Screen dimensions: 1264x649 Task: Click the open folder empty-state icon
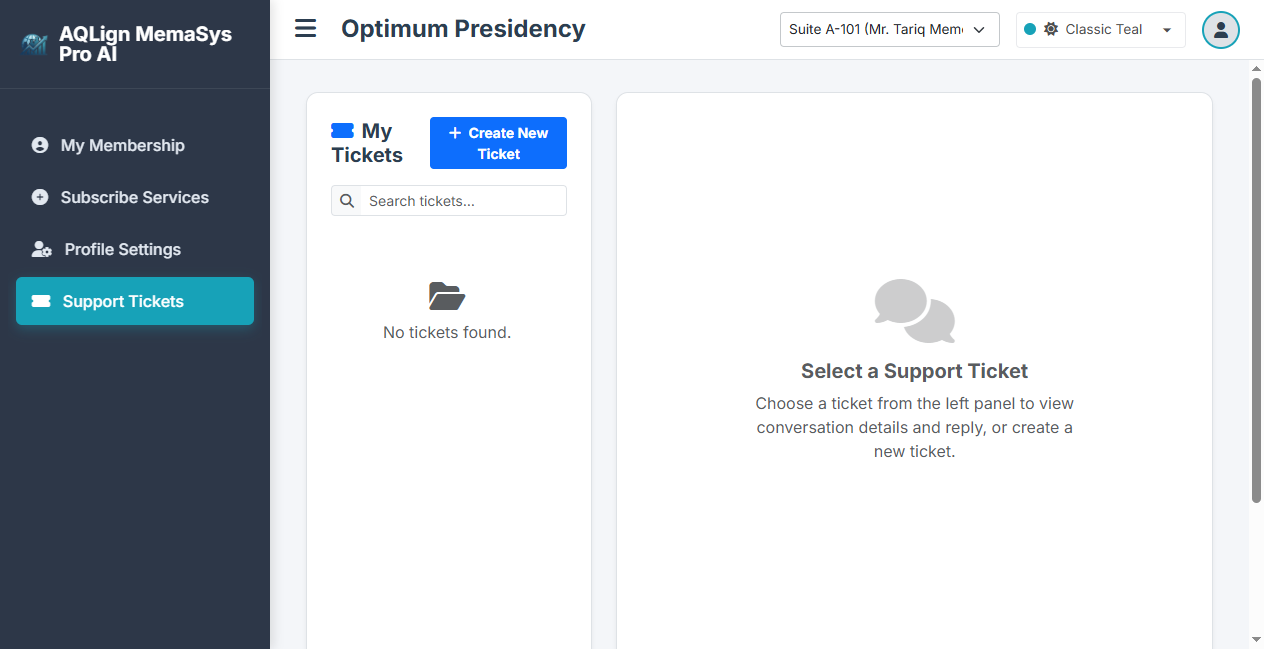pos(447,296)
